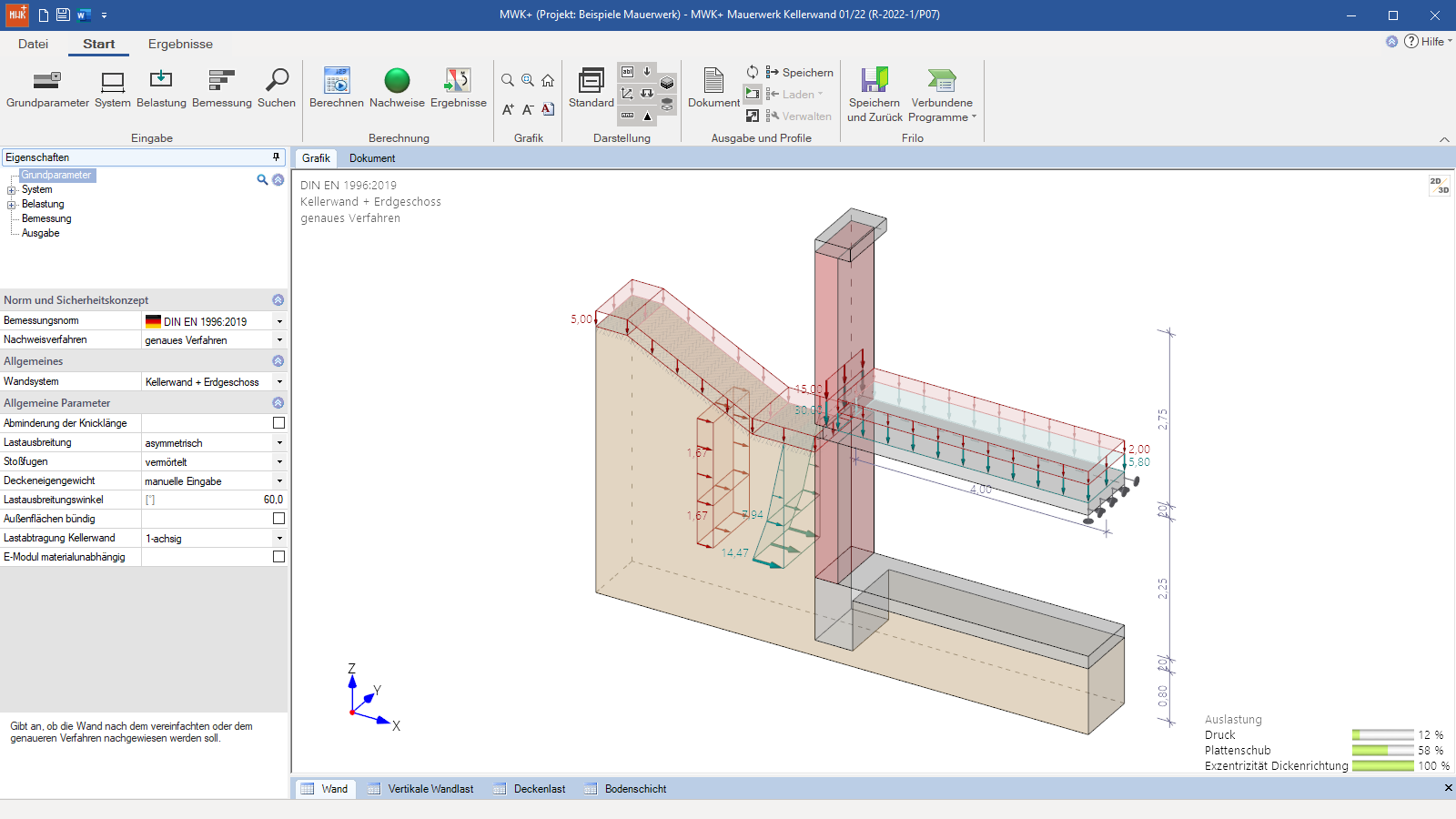Pin the Eigenschaften panel
The image size is (1456, 819).
point(276,157)
